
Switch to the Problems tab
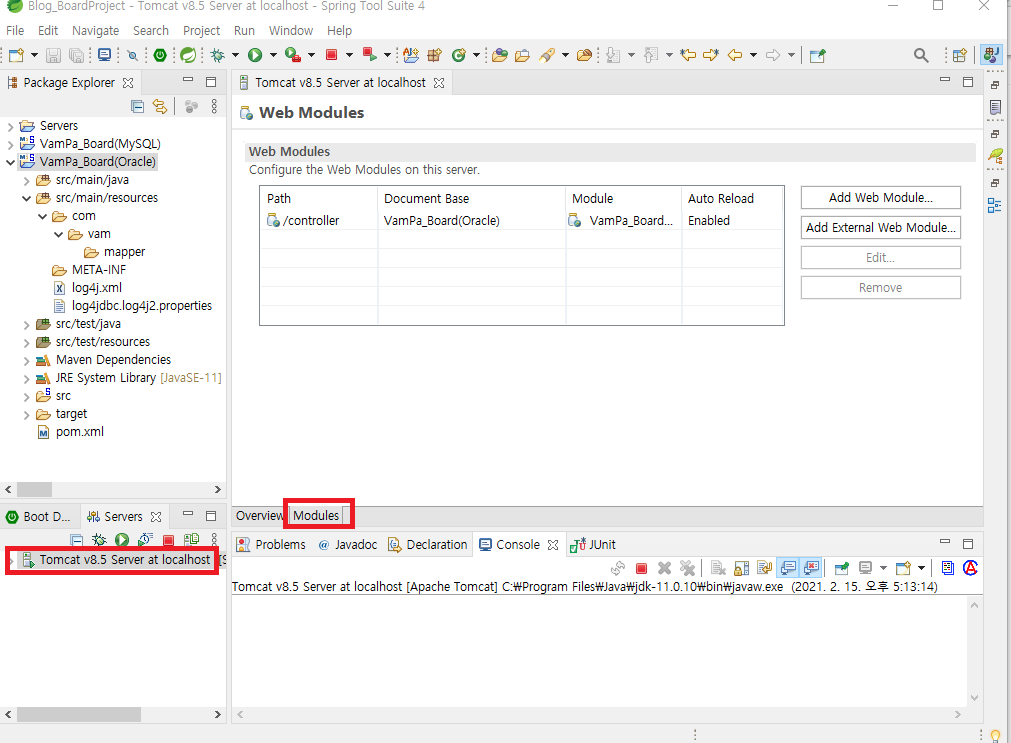pyautogui.click(x=271, y=544)
